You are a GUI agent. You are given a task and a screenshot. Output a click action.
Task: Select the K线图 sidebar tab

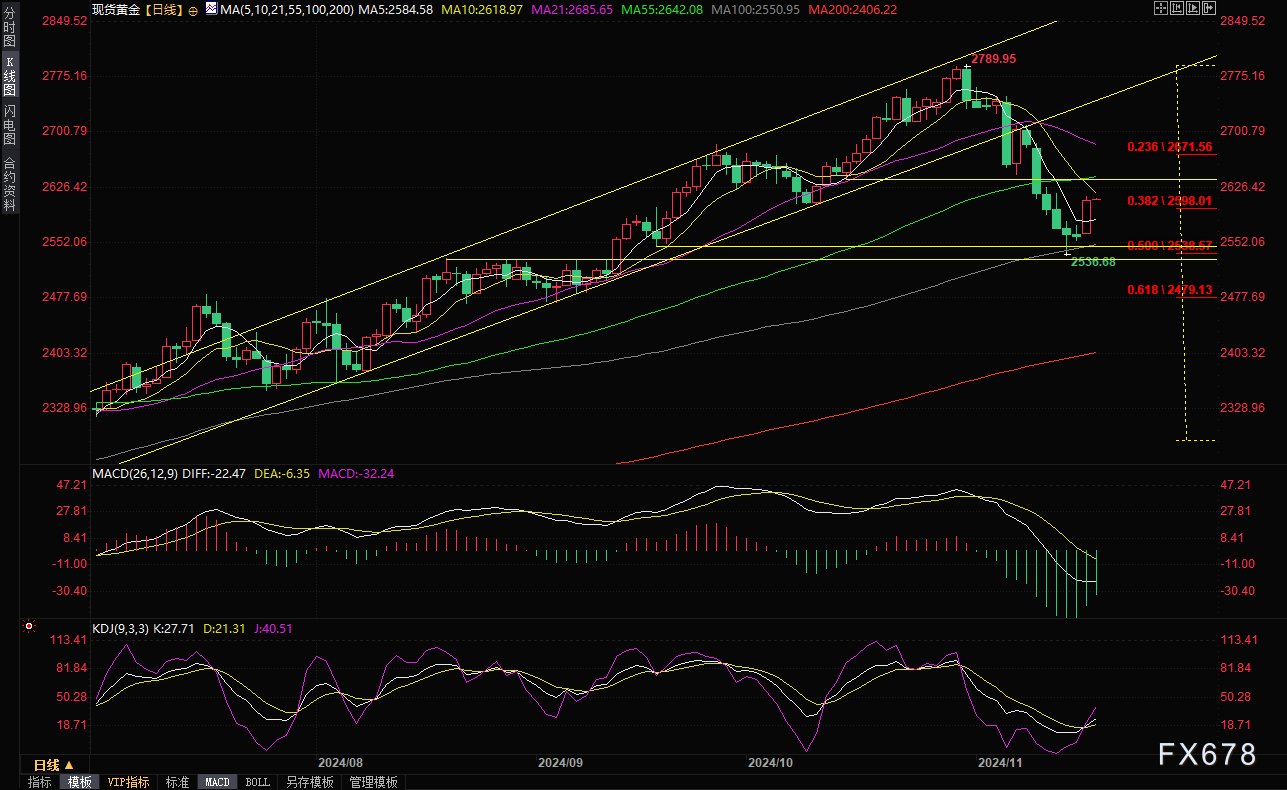tap(9, 76)
